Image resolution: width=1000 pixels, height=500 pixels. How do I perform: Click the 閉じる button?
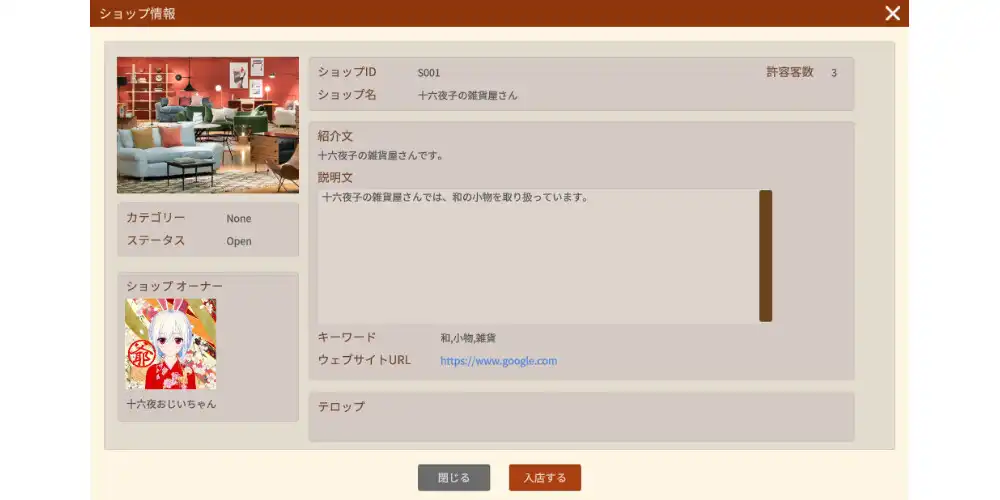coord(454,478)
